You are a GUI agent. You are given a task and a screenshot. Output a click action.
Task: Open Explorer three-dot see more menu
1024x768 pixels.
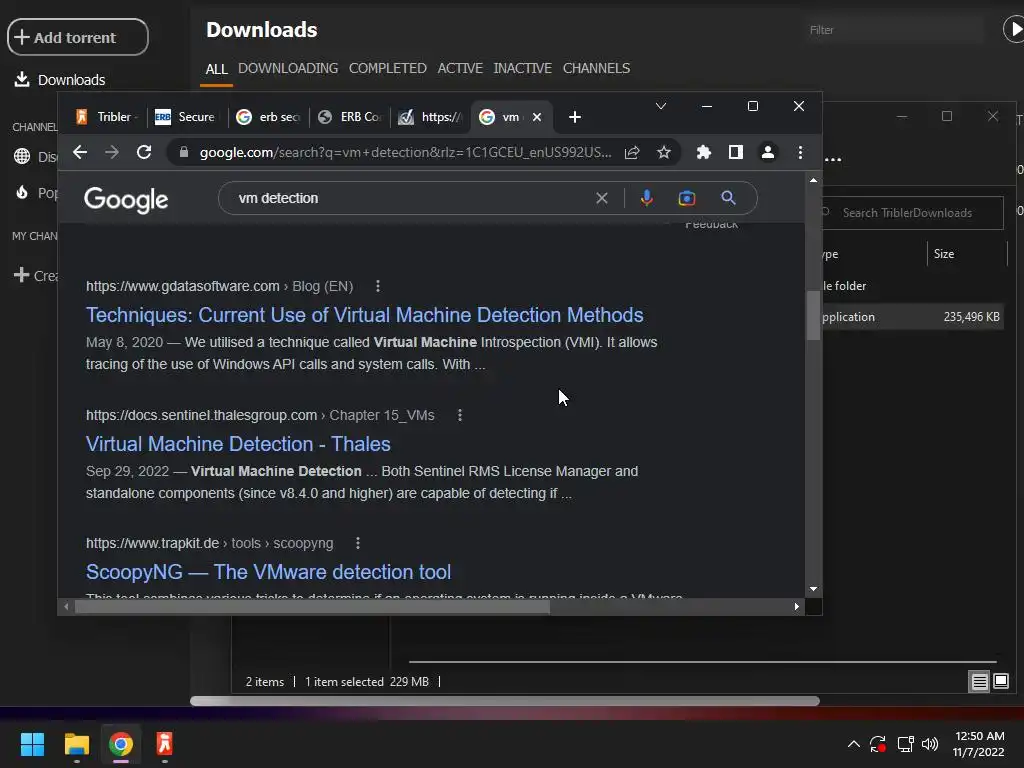point(833,159)
